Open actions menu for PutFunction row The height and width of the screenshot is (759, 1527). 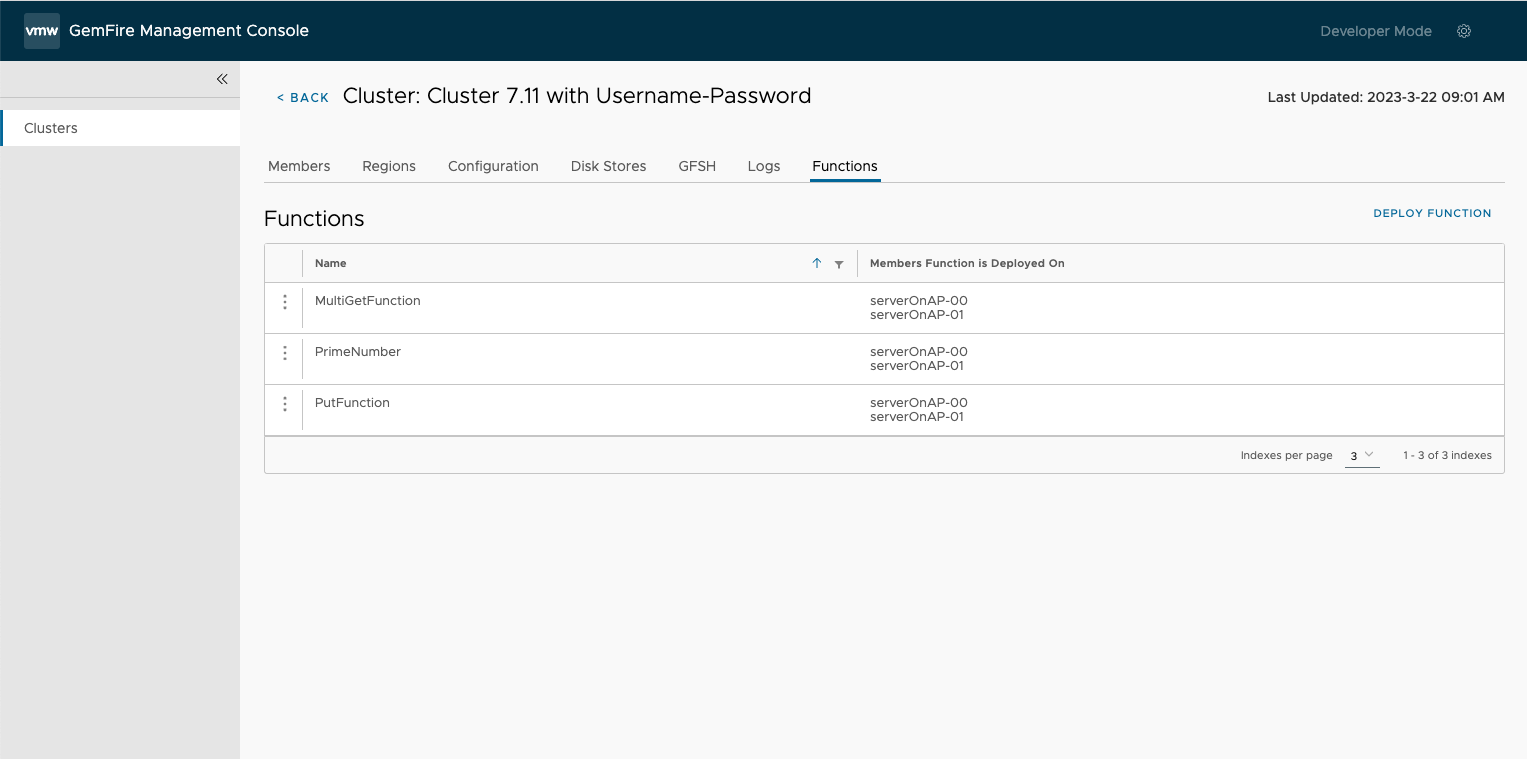point(285,404)
